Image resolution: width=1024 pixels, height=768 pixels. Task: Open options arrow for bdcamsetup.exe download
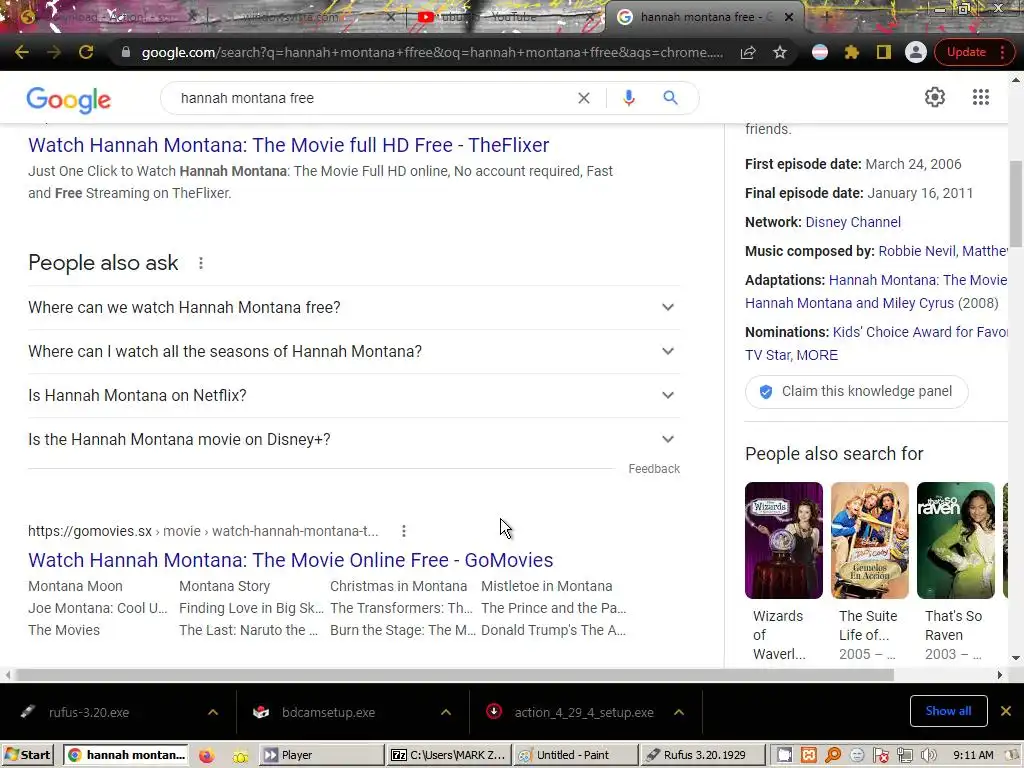click(x=446, y=712)
